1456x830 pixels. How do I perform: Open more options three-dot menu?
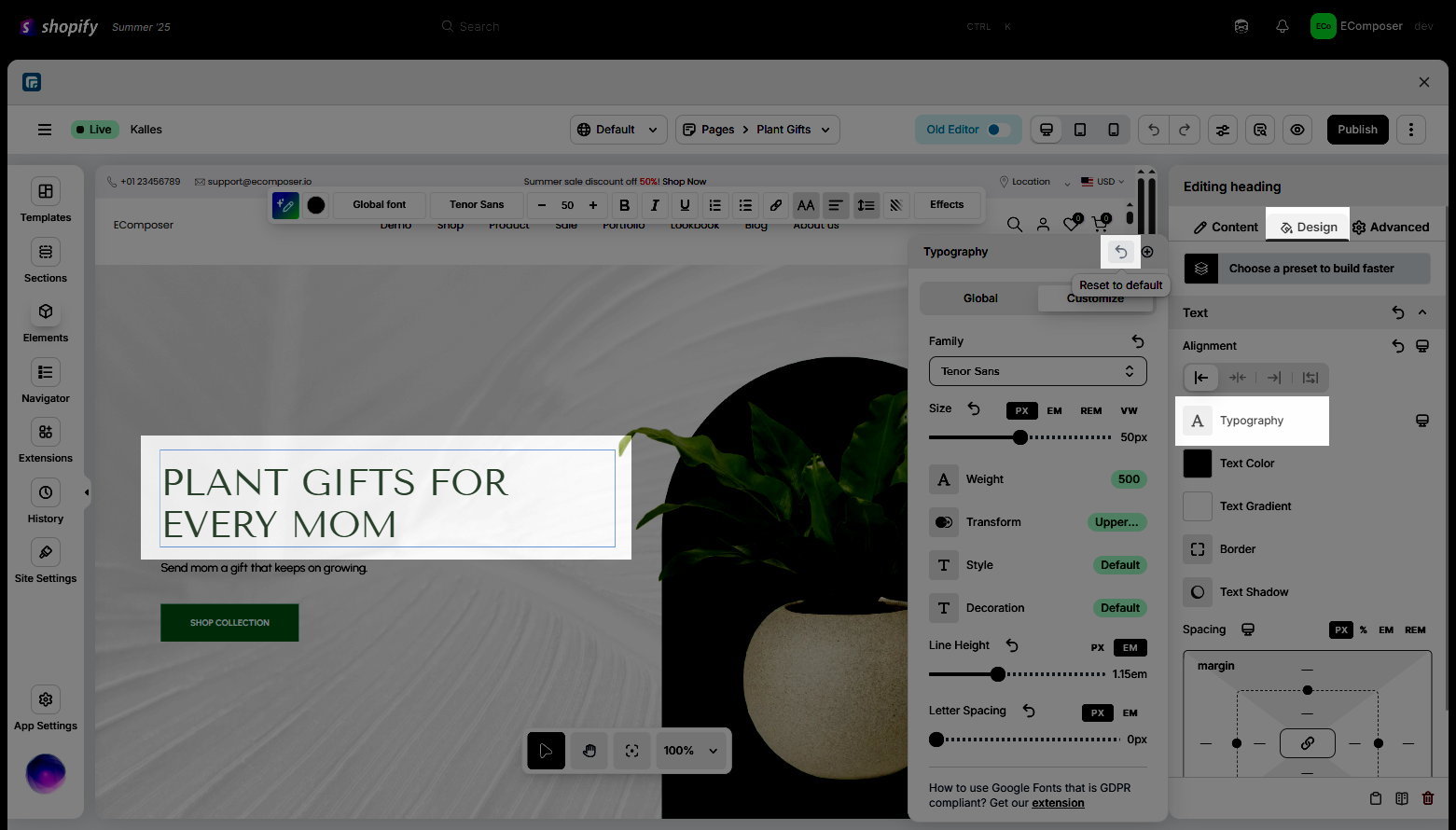(1411, 130)
